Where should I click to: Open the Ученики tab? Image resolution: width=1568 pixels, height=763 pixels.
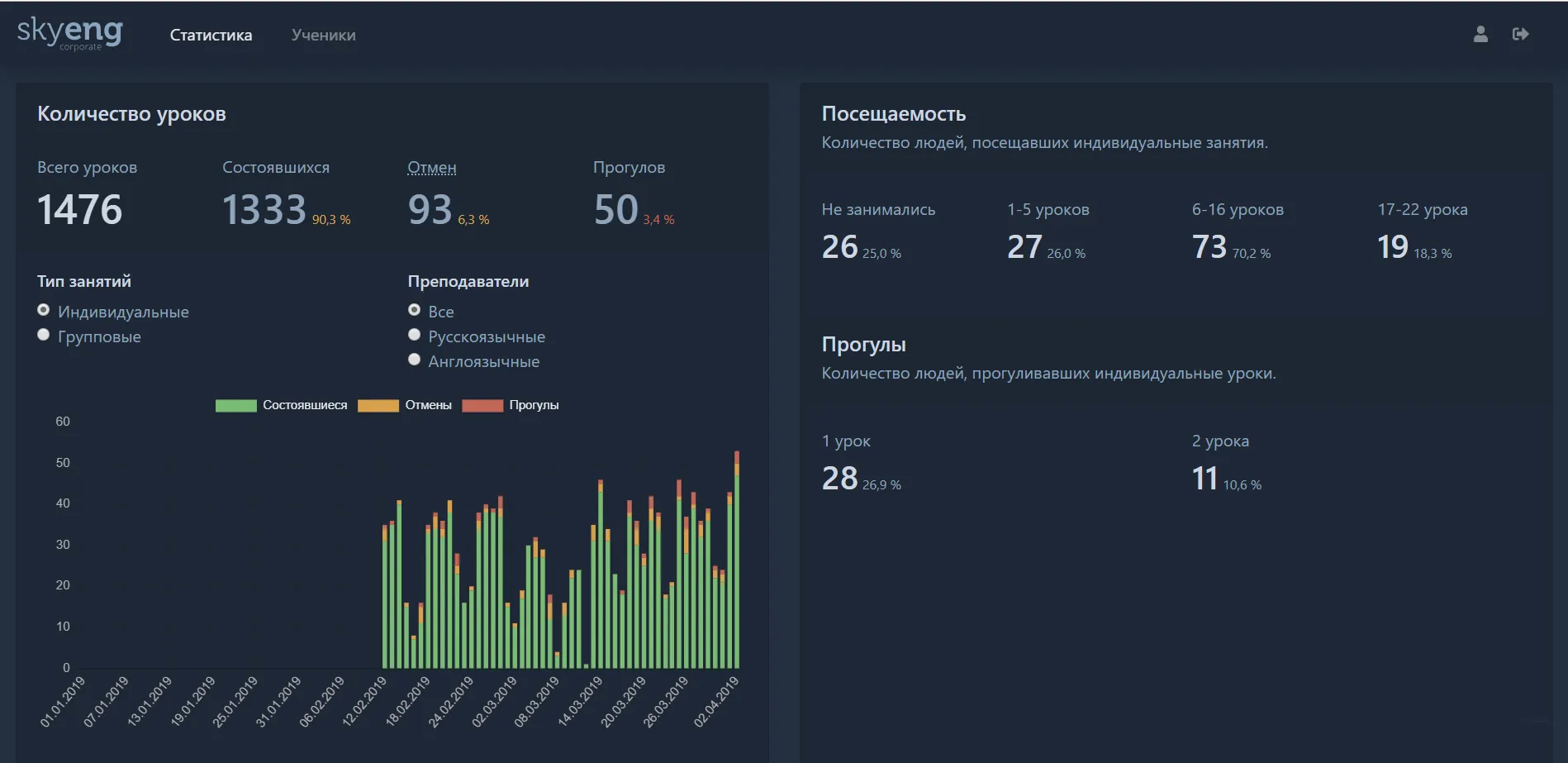click(323, 35)
